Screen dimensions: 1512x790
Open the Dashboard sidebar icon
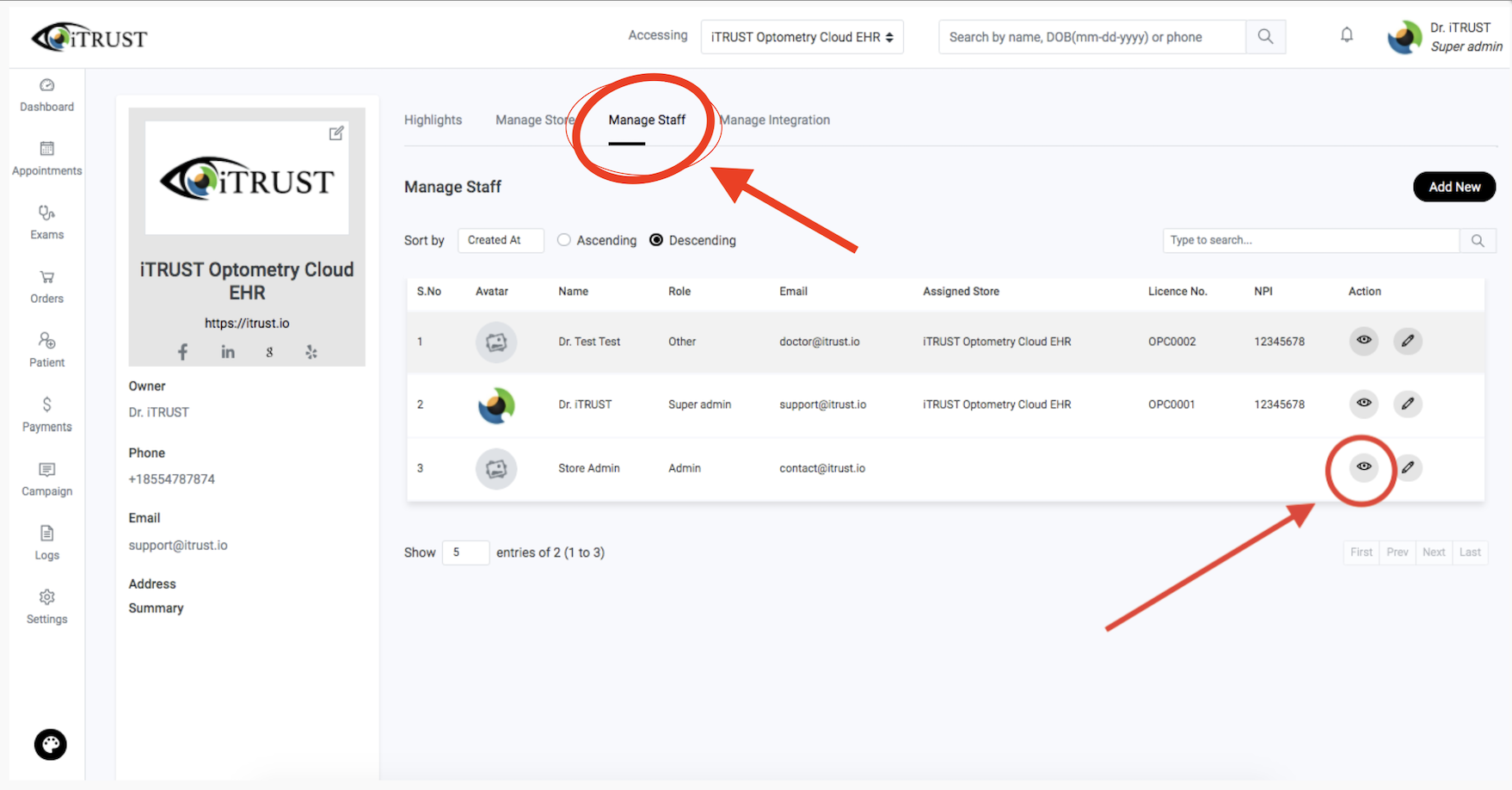pos(47,85)
